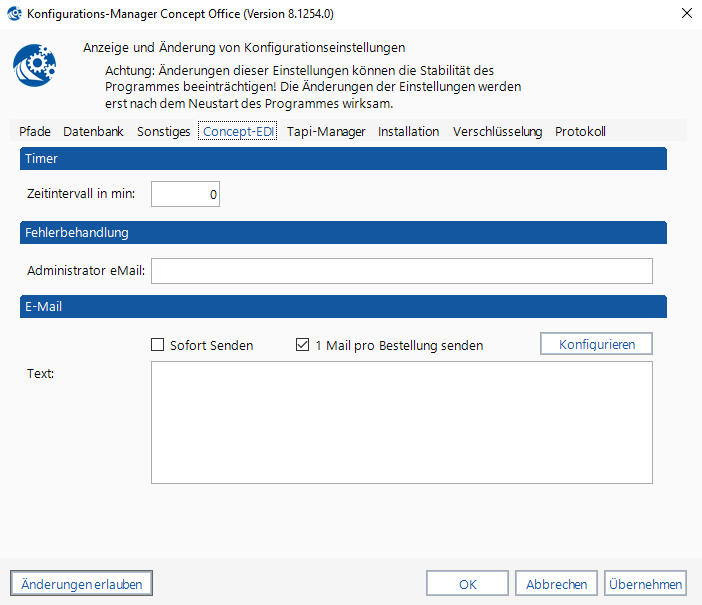Switch to the Datenbank tab
This screenshot has height=605, width=702.
93,131
